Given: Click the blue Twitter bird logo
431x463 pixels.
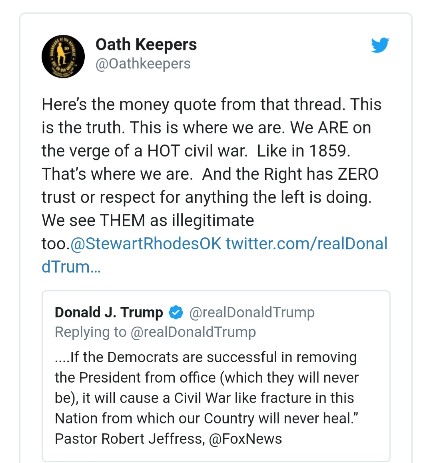Looking at the screenshot, I should (380, 45).
